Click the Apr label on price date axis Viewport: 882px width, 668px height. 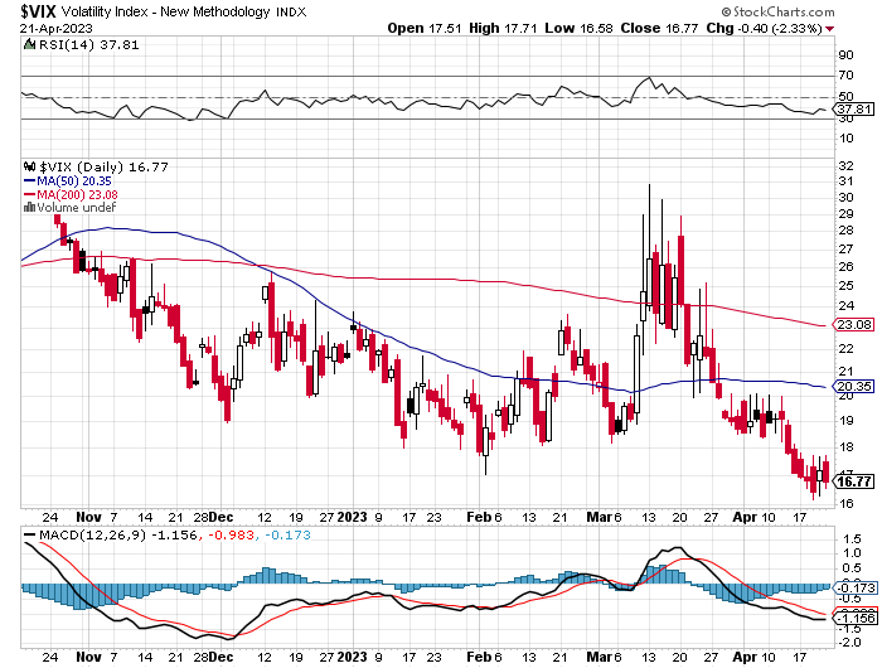pos(745,517)
